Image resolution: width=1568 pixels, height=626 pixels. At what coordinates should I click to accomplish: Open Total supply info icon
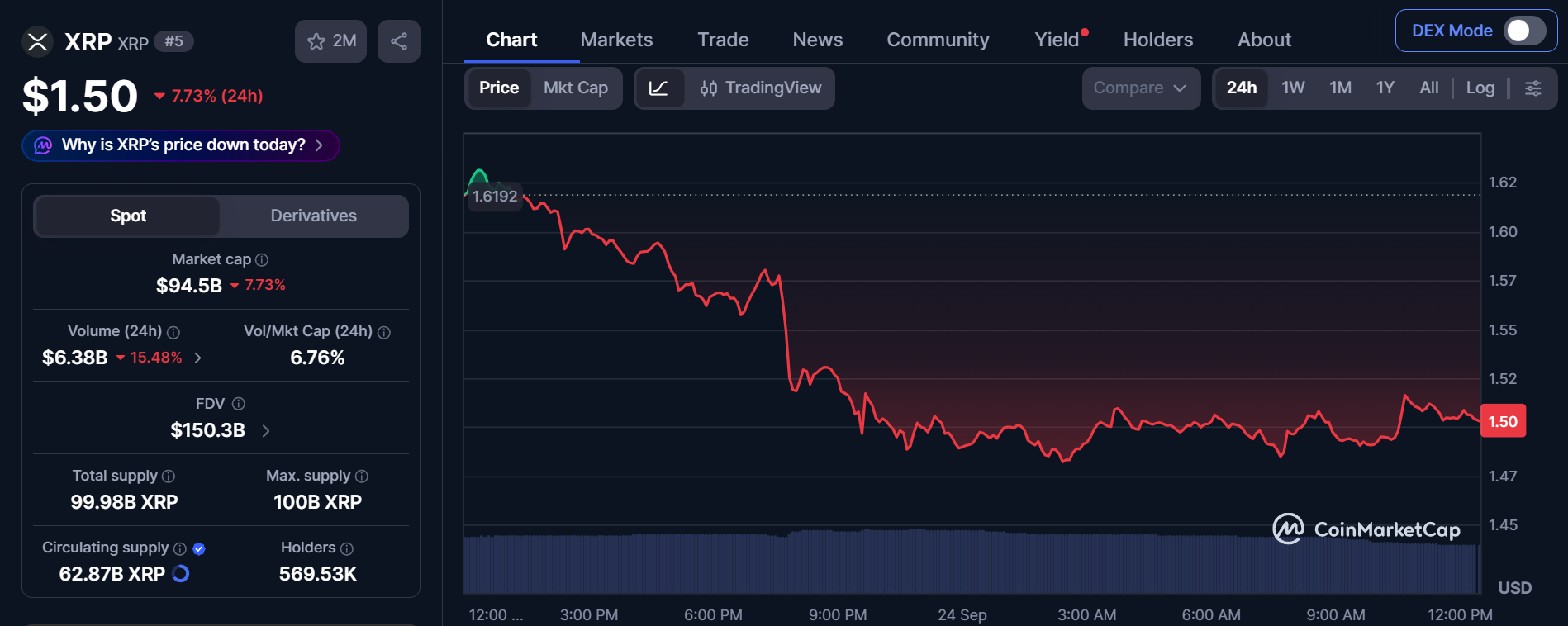[x=169, y=477]
